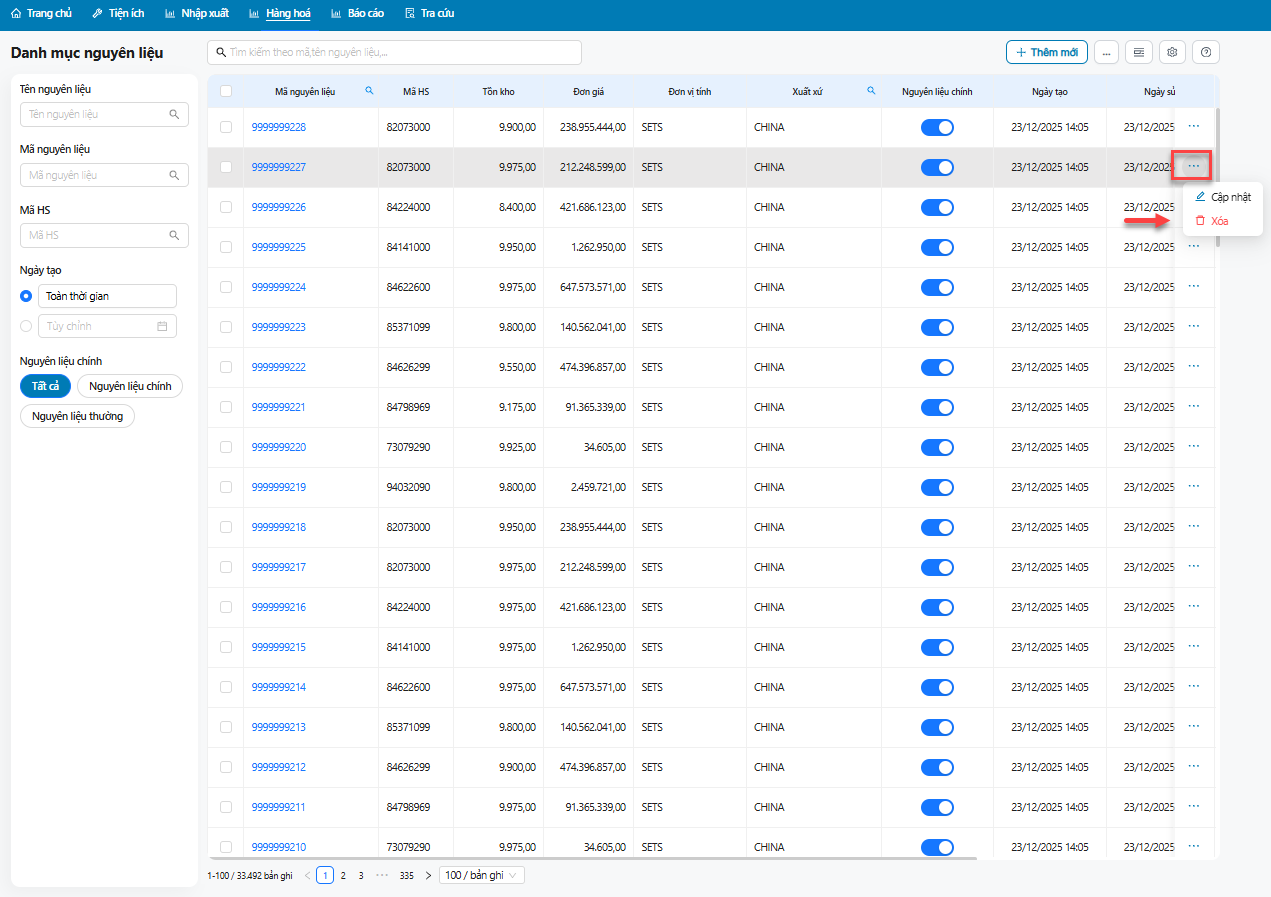Click the row layout icon beside the gear
This screenshot has height=897, width=1271.
point(1138,52)
